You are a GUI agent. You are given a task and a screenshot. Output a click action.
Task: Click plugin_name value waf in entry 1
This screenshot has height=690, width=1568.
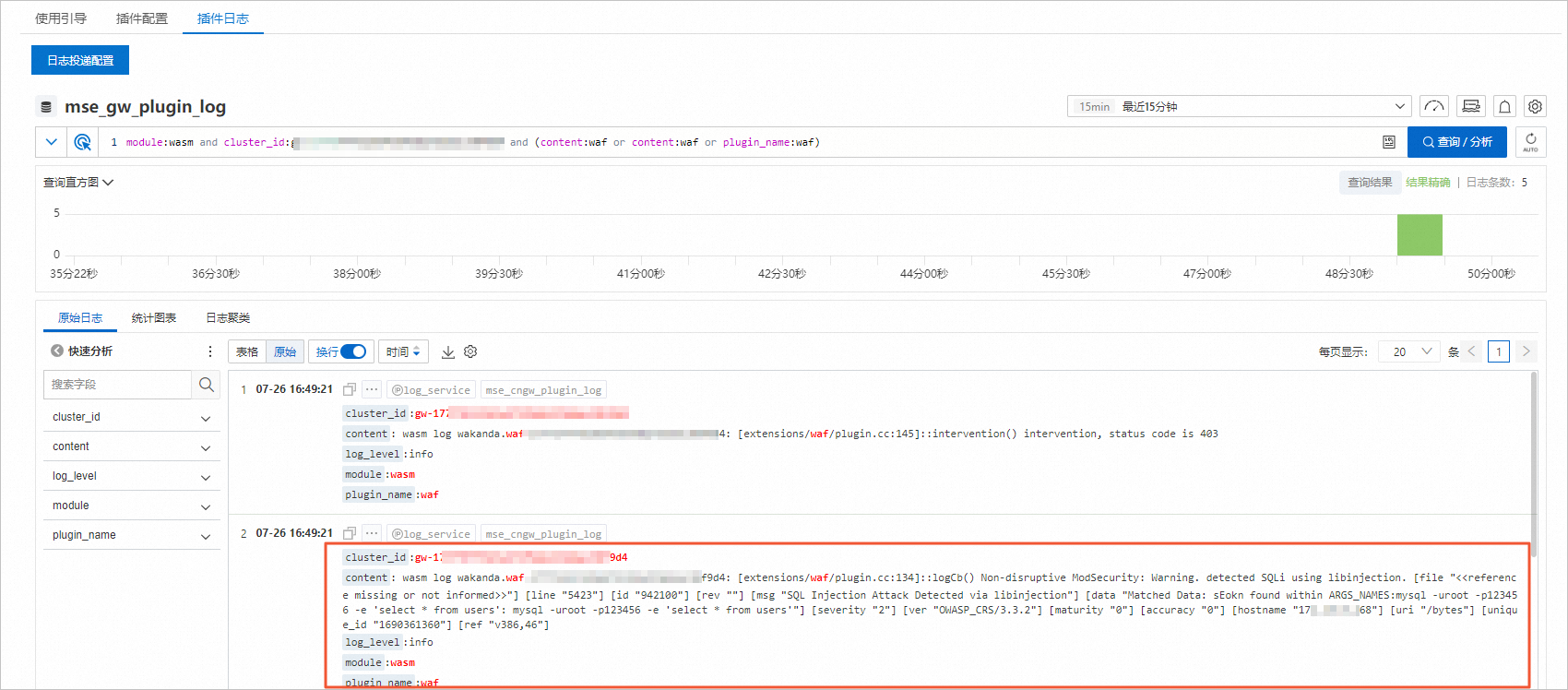[430, 494]
